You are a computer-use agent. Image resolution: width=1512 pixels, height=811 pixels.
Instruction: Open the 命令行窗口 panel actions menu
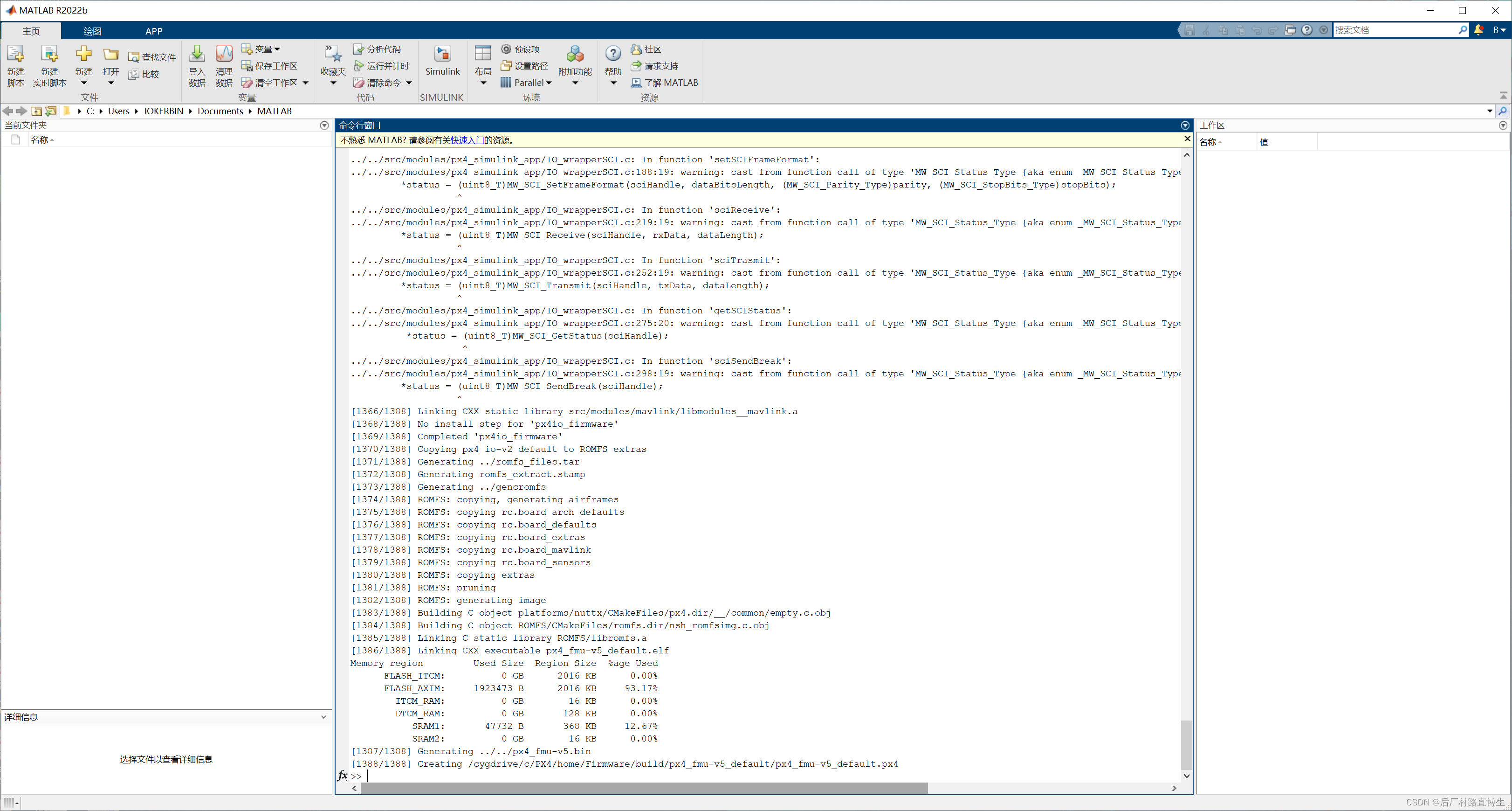1185,125
